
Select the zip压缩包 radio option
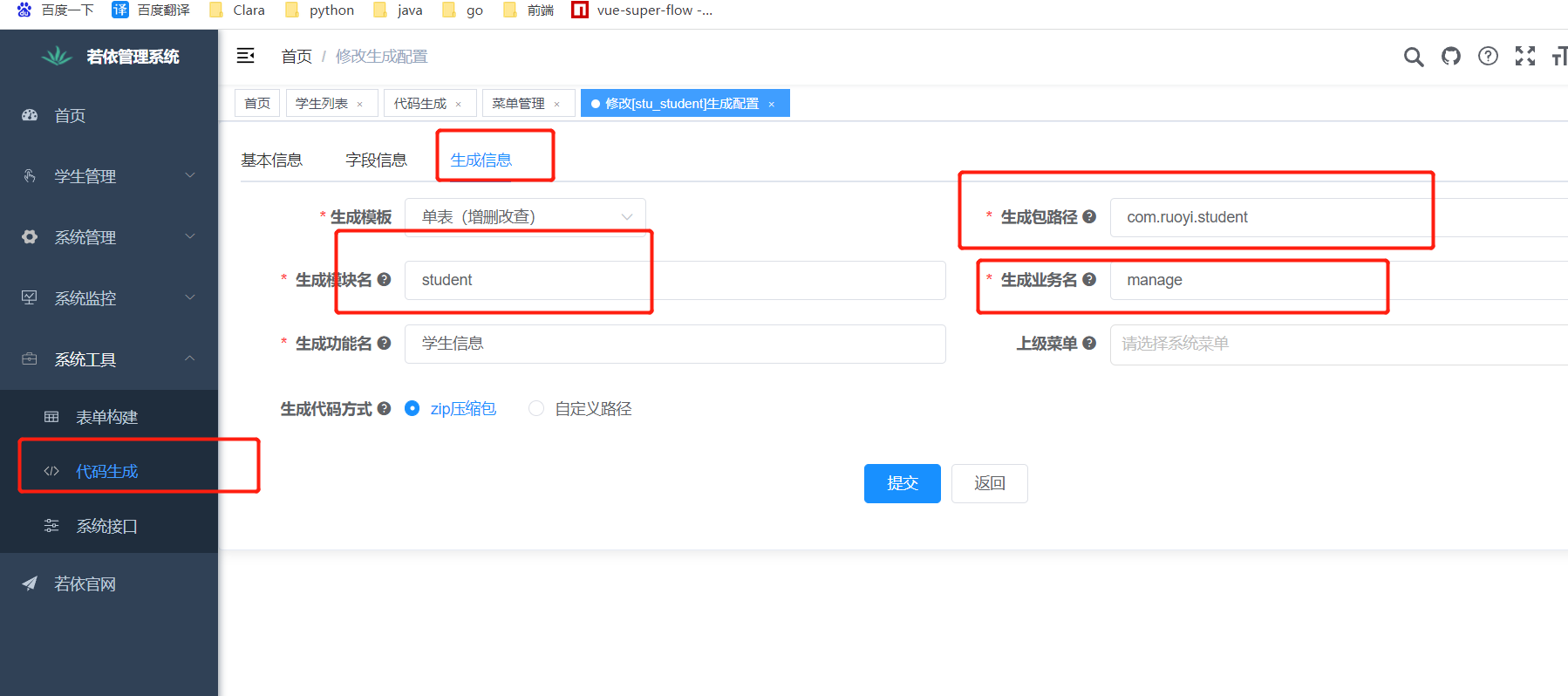coord(451,408)
